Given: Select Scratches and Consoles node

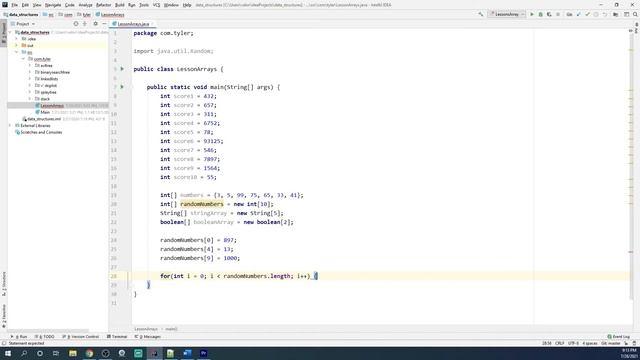Looking at the screenshot, I should pyautogui.click(x=38, y=132).
